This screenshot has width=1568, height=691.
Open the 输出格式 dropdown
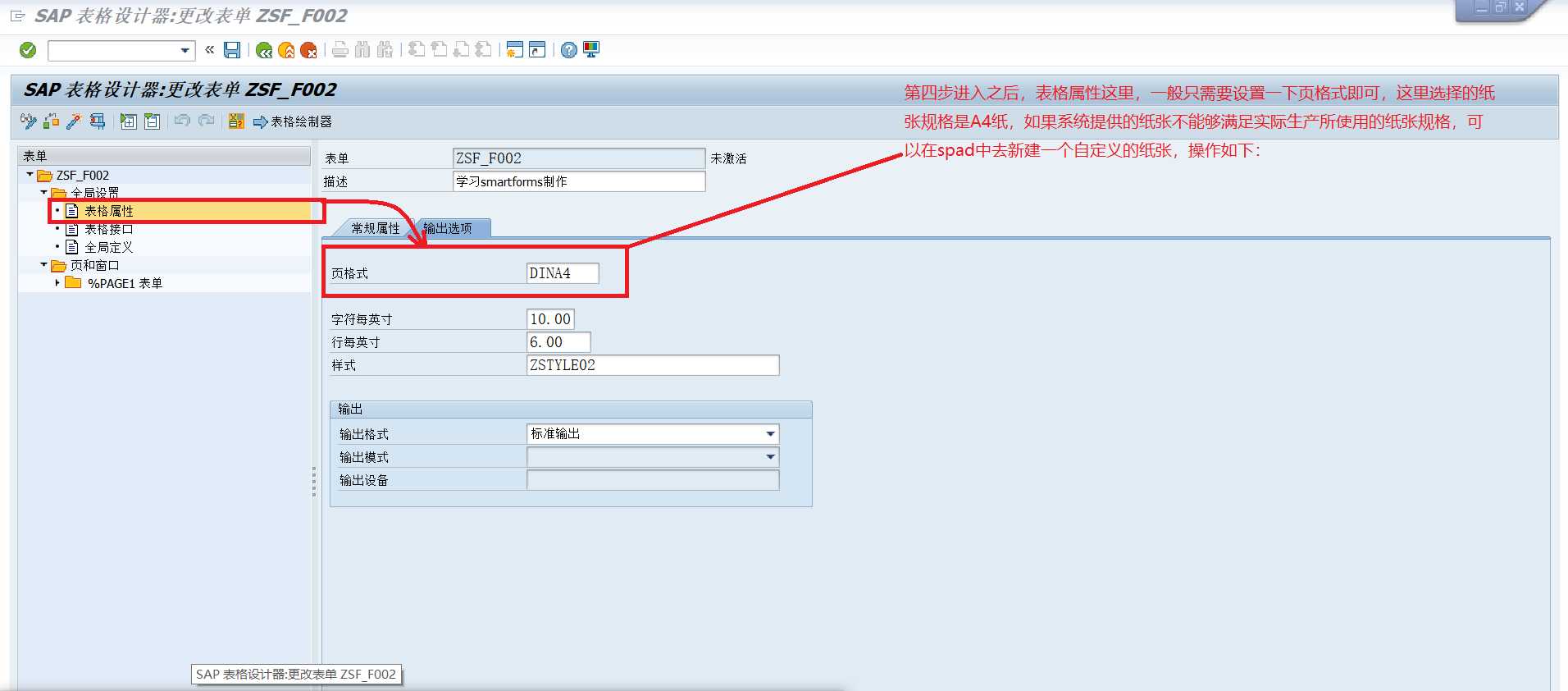point(770,434)
